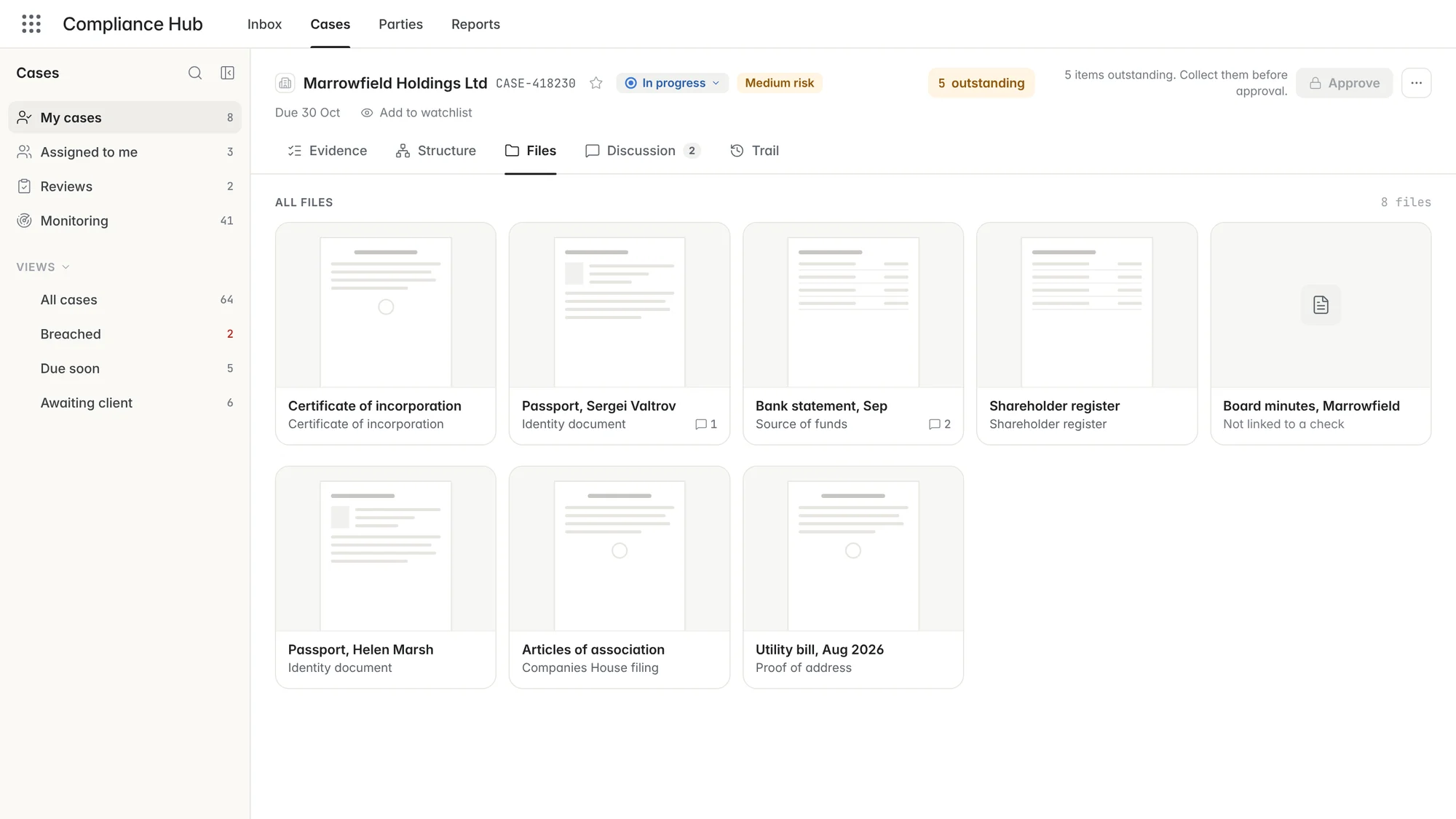The height and width of the screenshot is (819, 1456).
Task: Open the Awaiting client view
Action: click(x=124, y=403)
